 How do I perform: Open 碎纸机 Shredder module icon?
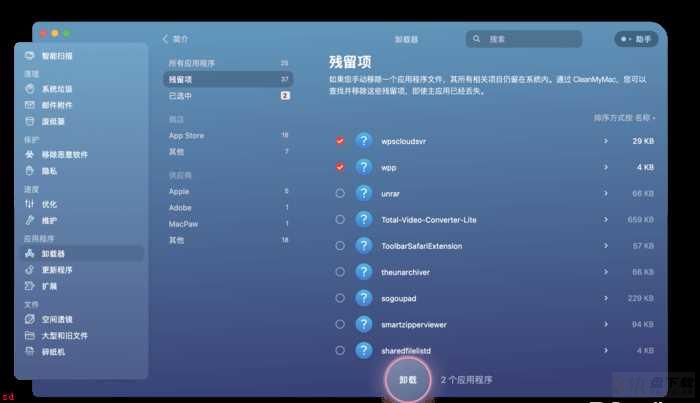pos(30,352)
